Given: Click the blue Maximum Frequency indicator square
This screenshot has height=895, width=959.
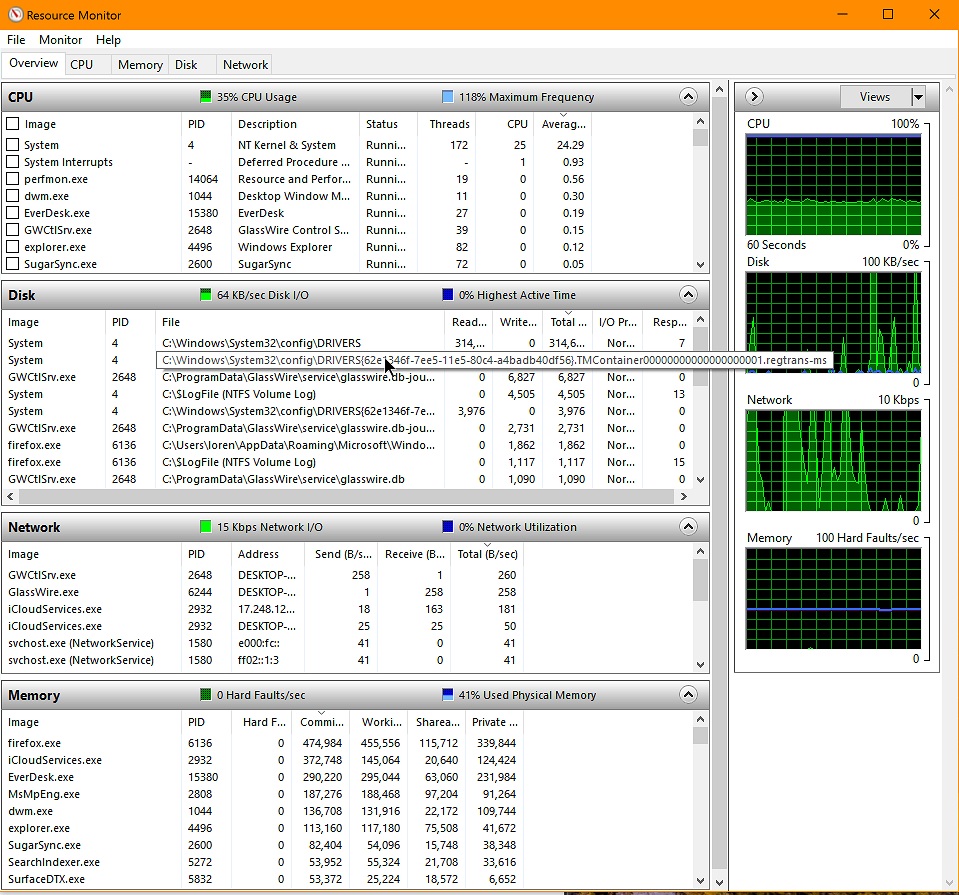Looking at the screenshot, I should click(x=448, y=97).
